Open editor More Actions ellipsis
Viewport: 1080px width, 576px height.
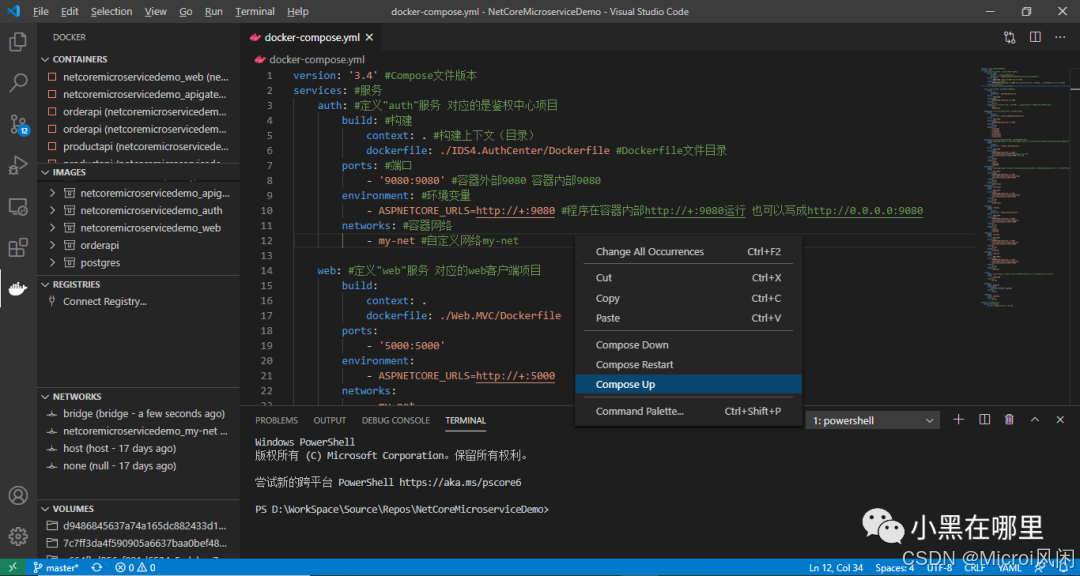click(1060, 37)
